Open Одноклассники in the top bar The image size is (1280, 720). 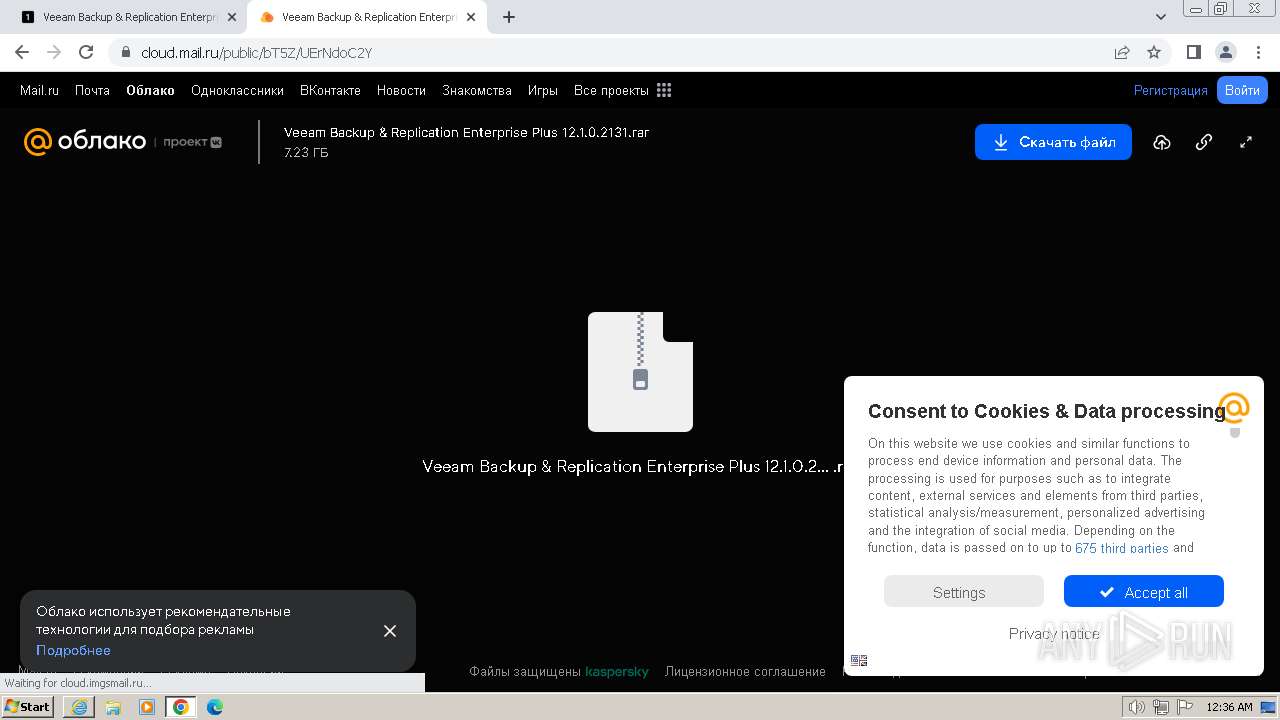(237, 90)
